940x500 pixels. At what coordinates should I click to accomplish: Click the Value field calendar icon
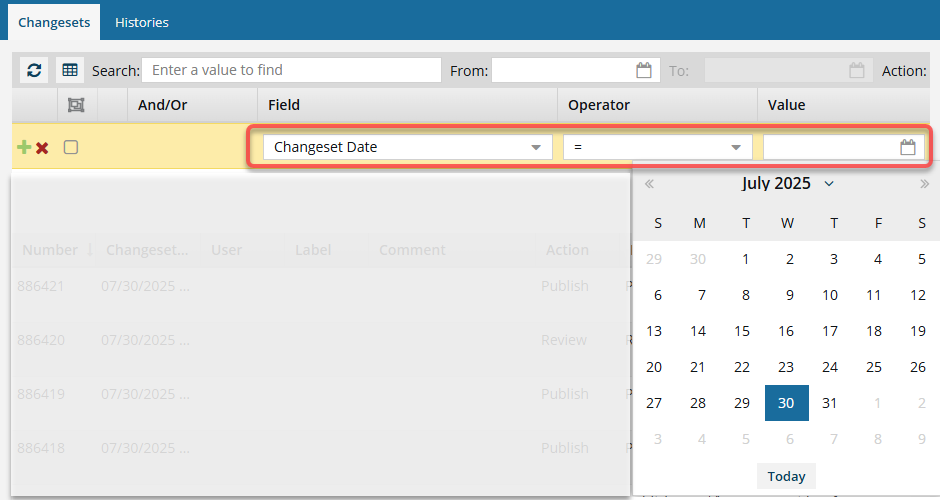pyautogui.click(x=908, y=147)
